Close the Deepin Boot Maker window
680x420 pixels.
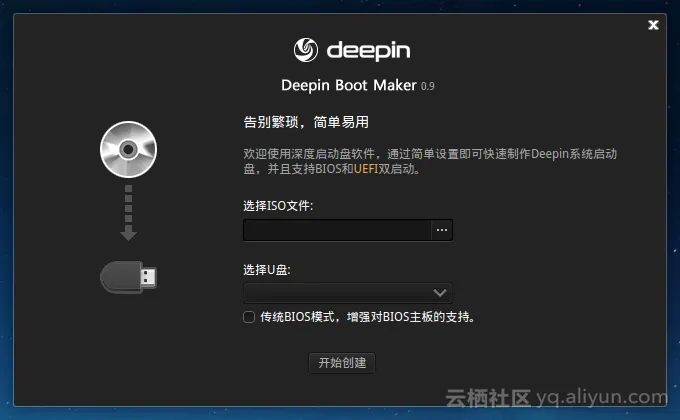click(653, 25)
